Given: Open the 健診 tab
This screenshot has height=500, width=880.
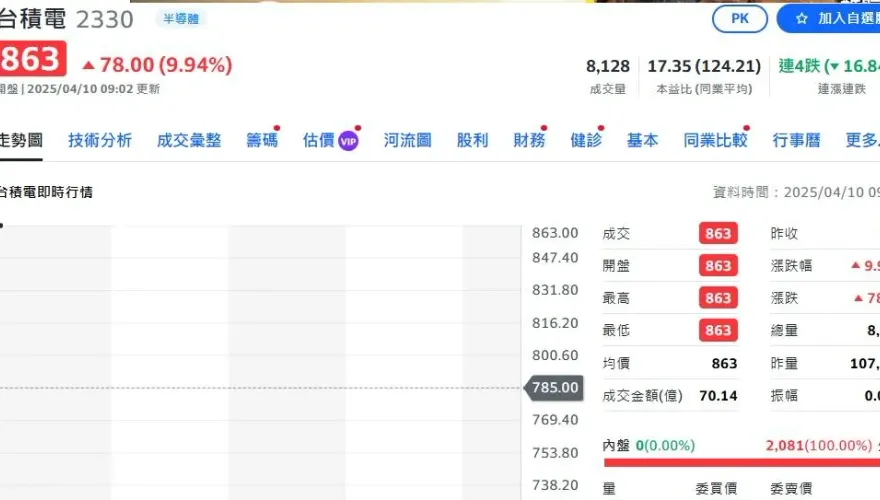Looking at the screenshot, I should pyautogui.click(x=586, y=140).
